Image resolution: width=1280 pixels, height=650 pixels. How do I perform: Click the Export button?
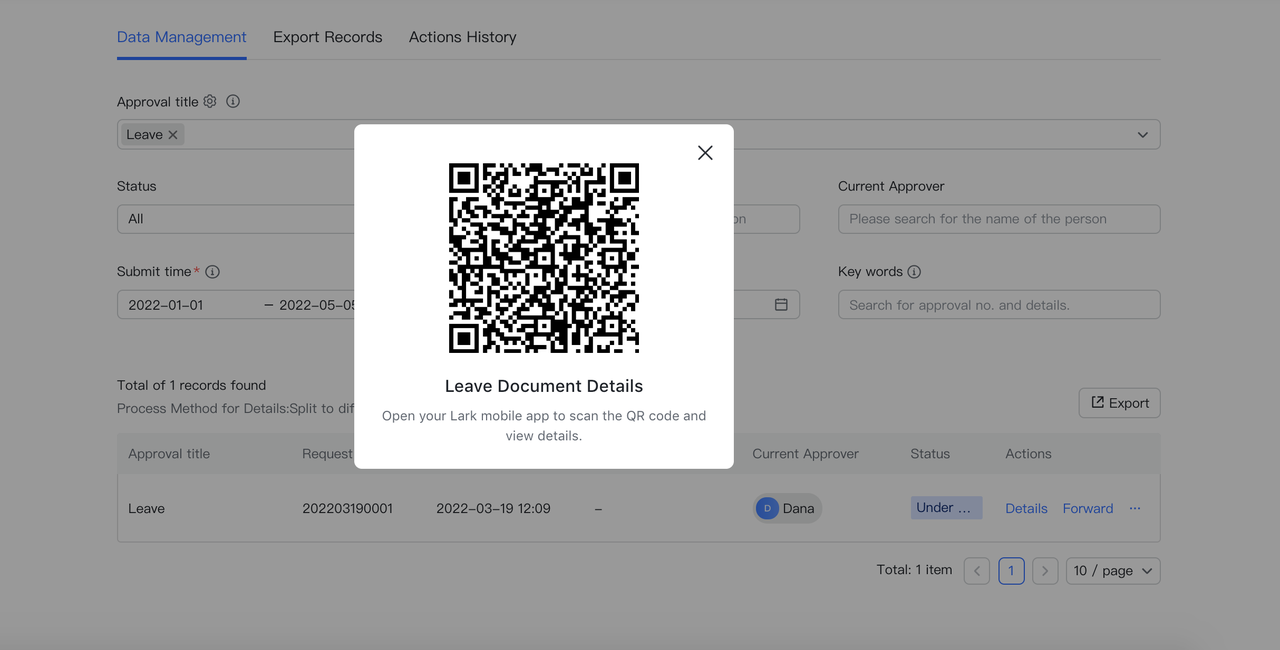tap(1119, 403)
